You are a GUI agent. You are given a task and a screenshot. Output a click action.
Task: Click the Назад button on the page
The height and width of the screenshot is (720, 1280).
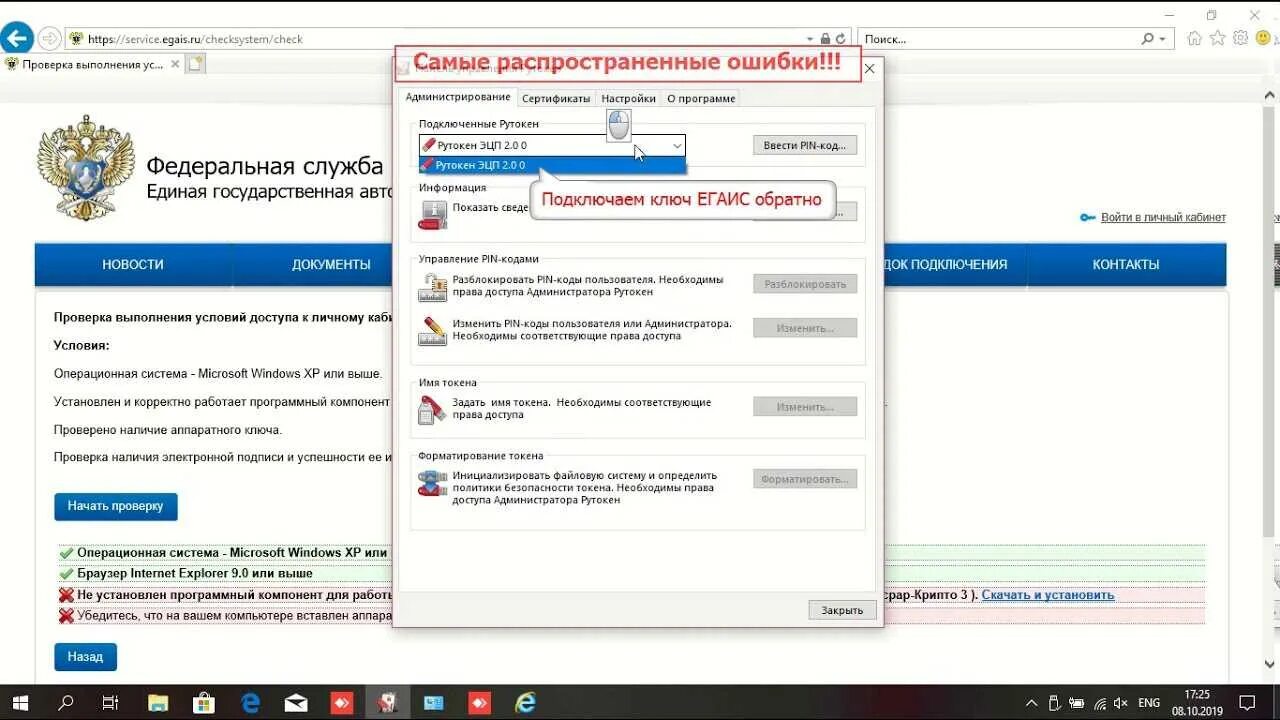point(86,657)
